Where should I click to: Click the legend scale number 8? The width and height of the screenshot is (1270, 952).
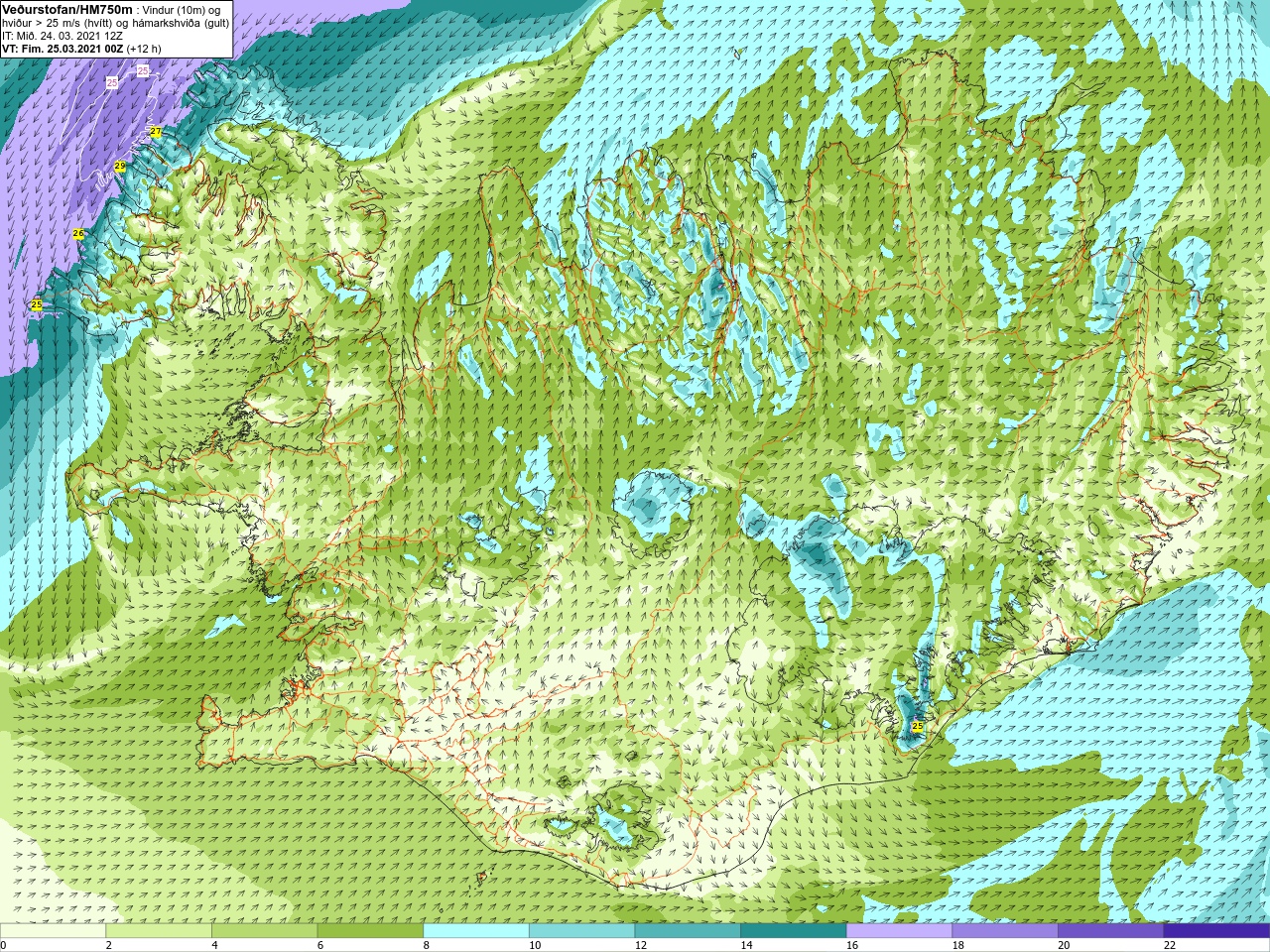(426, 945)
